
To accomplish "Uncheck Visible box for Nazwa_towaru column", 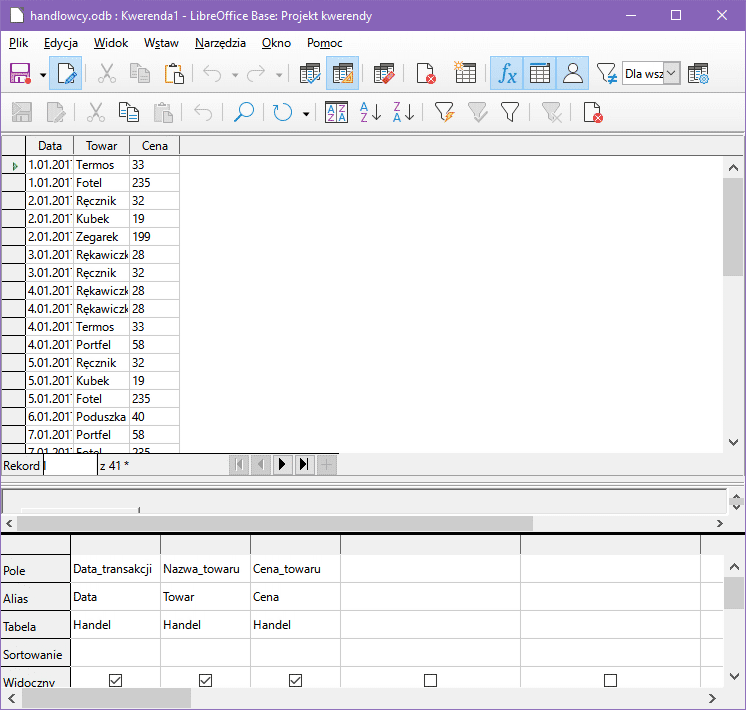I will click(205, 680).
